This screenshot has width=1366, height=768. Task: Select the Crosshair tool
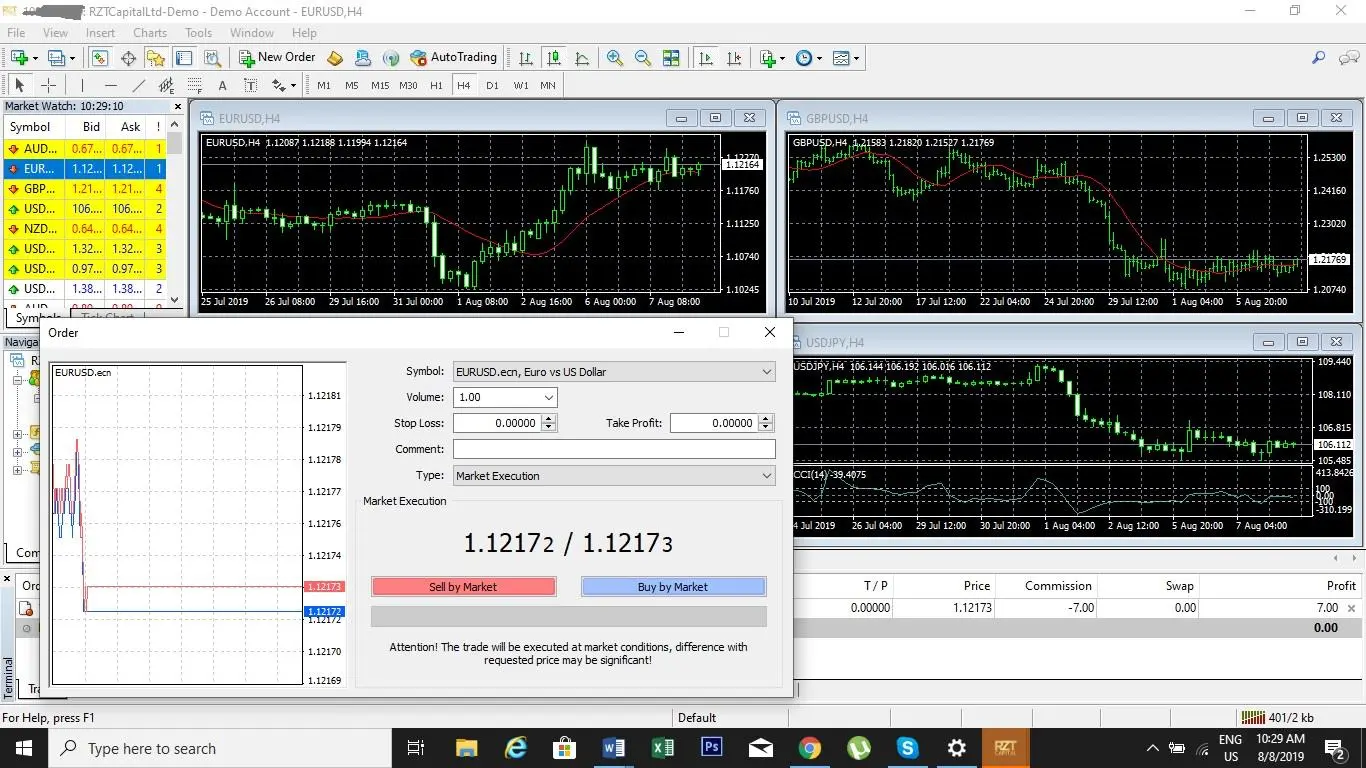(48, 85)
